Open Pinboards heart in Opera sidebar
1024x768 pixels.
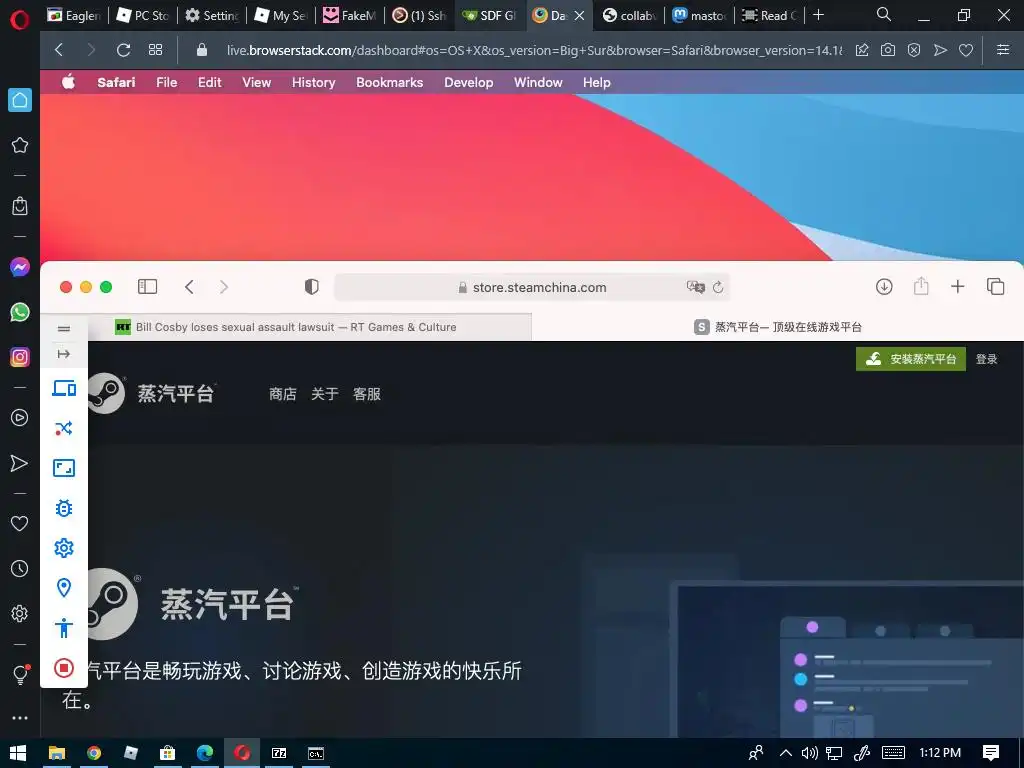[x=20, y=523]
